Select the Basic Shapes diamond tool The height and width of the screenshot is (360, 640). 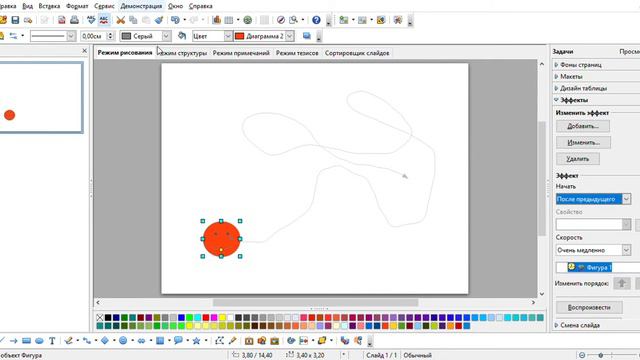click(105, 340)
